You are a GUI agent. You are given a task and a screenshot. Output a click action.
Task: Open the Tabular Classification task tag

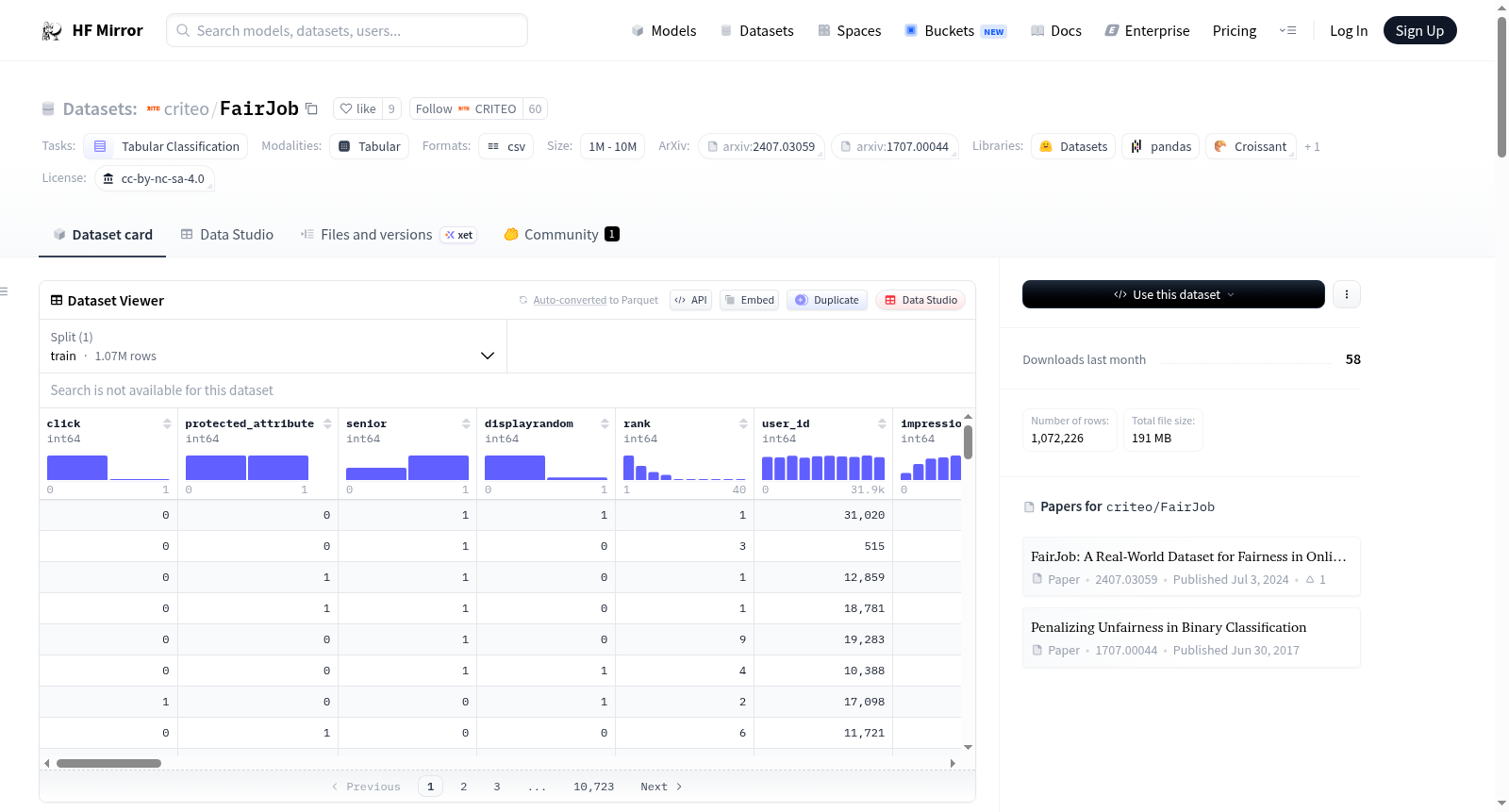(x=166, y=146)
